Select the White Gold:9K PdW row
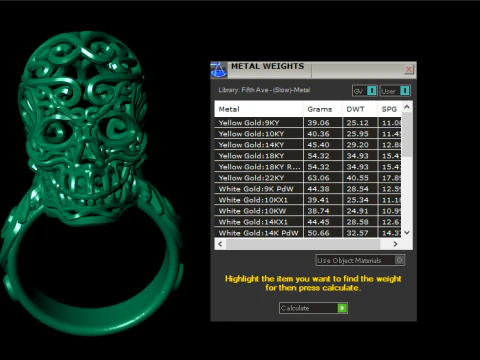The image size is (480, 360). [308, 189]
